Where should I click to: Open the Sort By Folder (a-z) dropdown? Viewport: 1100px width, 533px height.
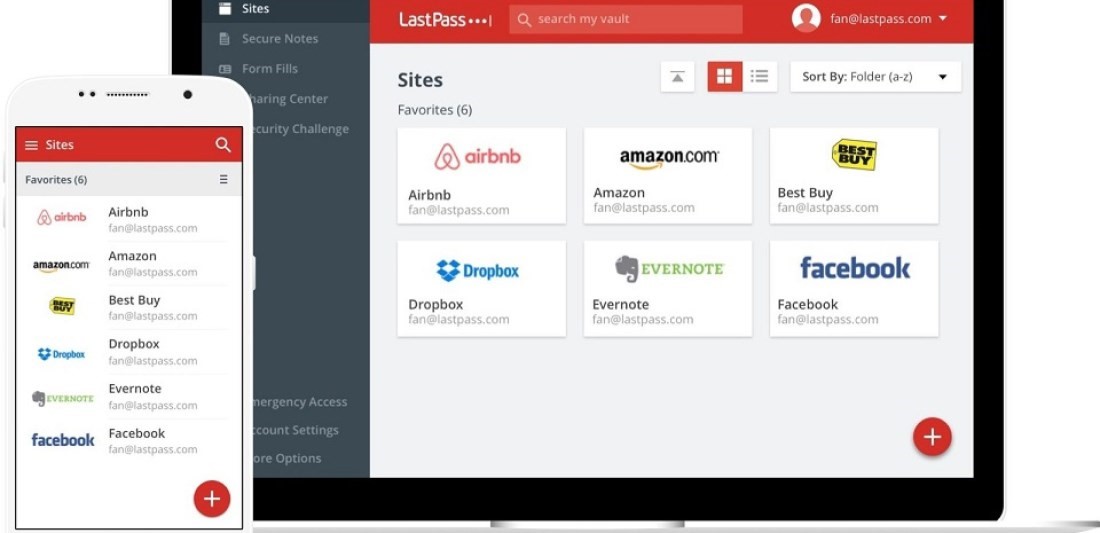(876, 76)
